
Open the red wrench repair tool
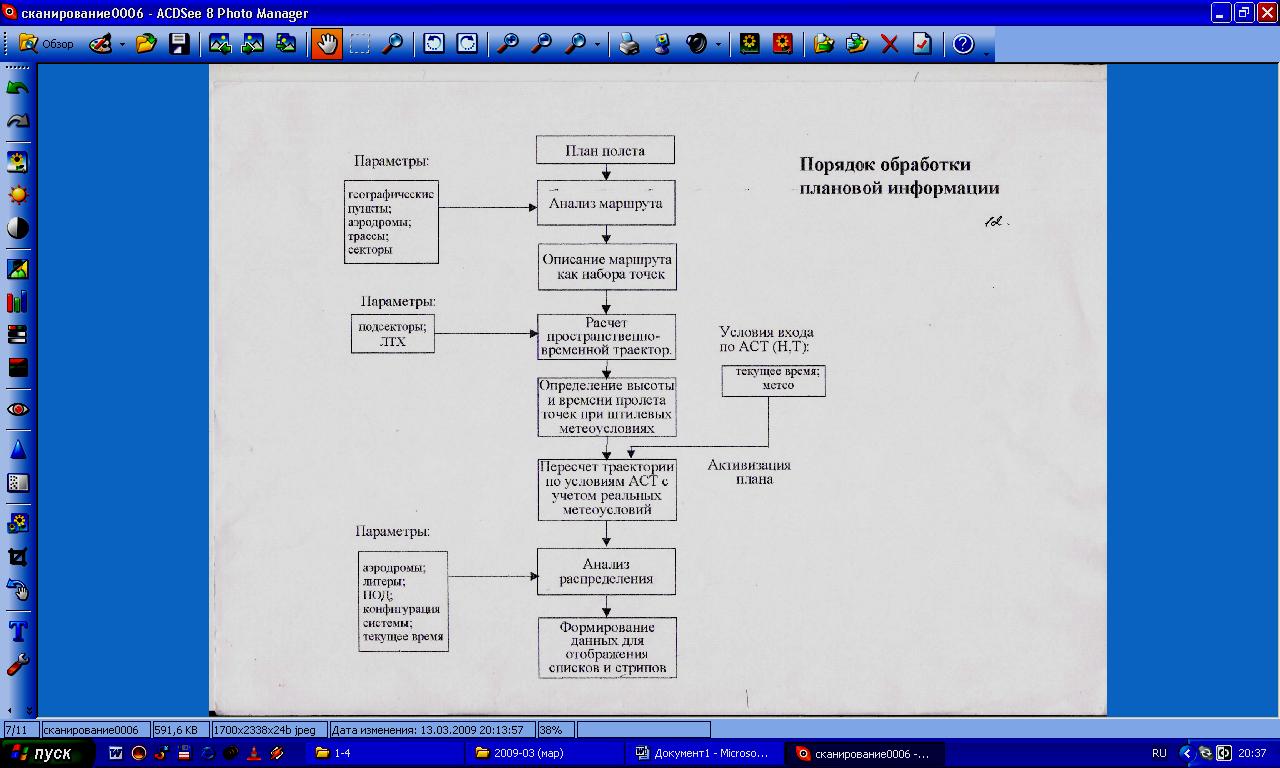[18, 664]
